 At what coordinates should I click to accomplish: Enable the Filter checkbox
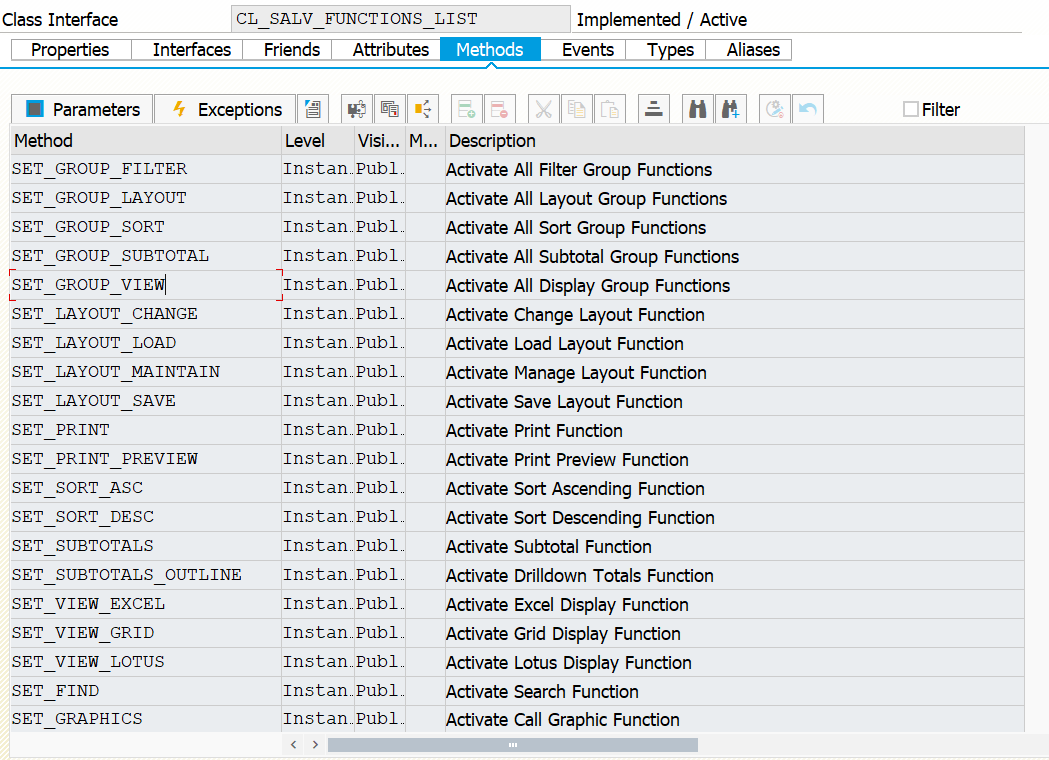point(911,109)
